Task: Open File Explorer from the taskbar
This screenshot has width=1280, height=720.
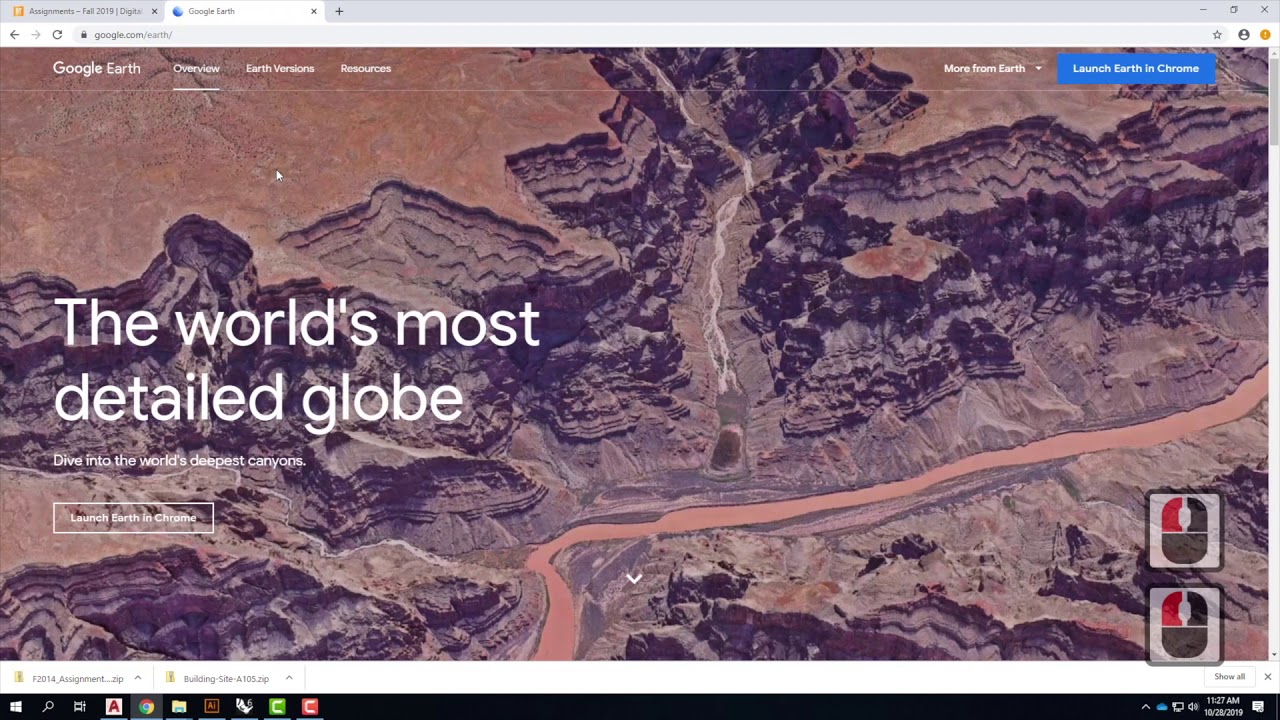Action: [179, 706]
